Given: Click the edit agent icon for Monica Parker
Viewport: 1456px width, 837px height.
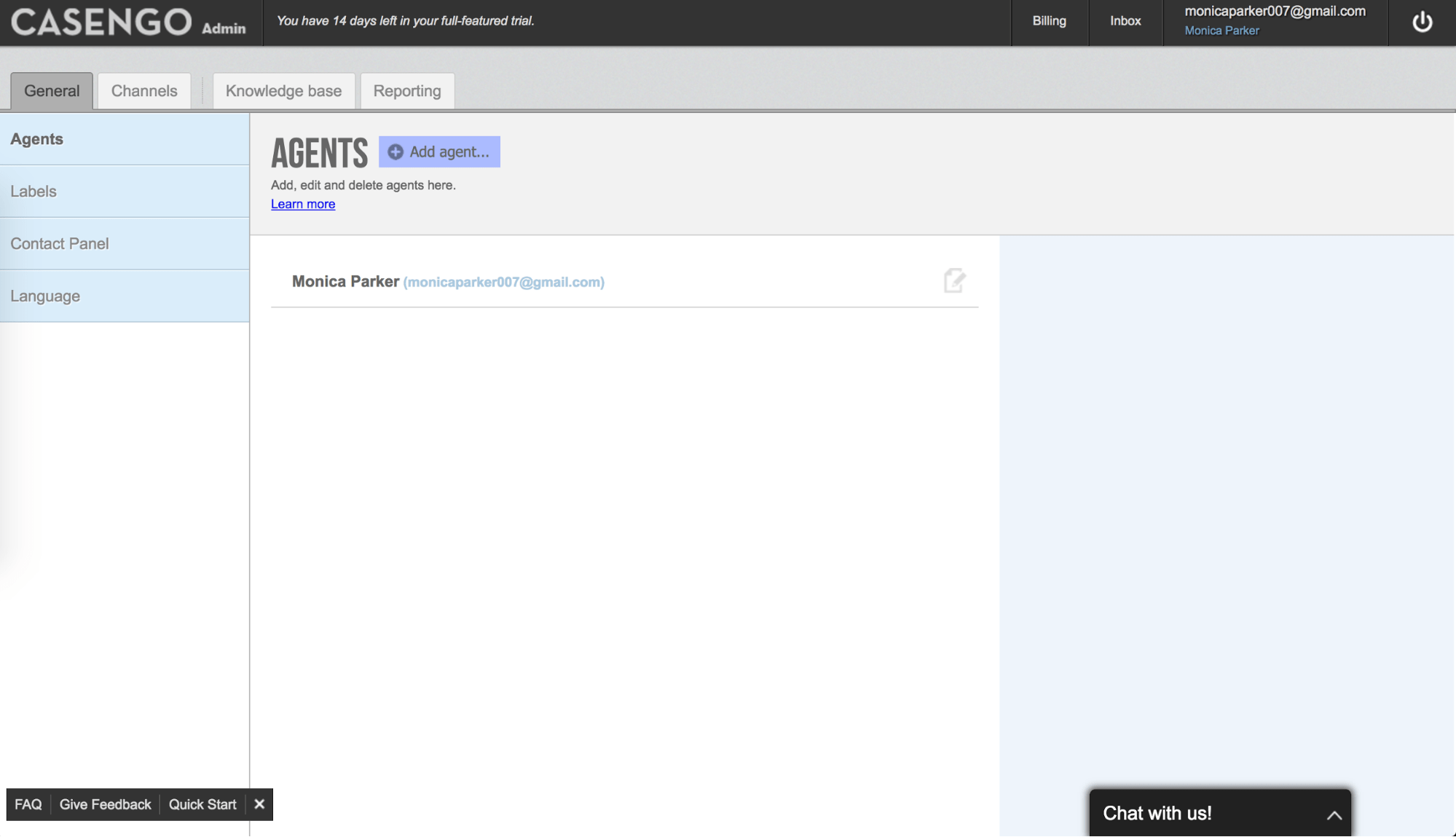Looking at the screenshot, I should [x=954, y=281].
